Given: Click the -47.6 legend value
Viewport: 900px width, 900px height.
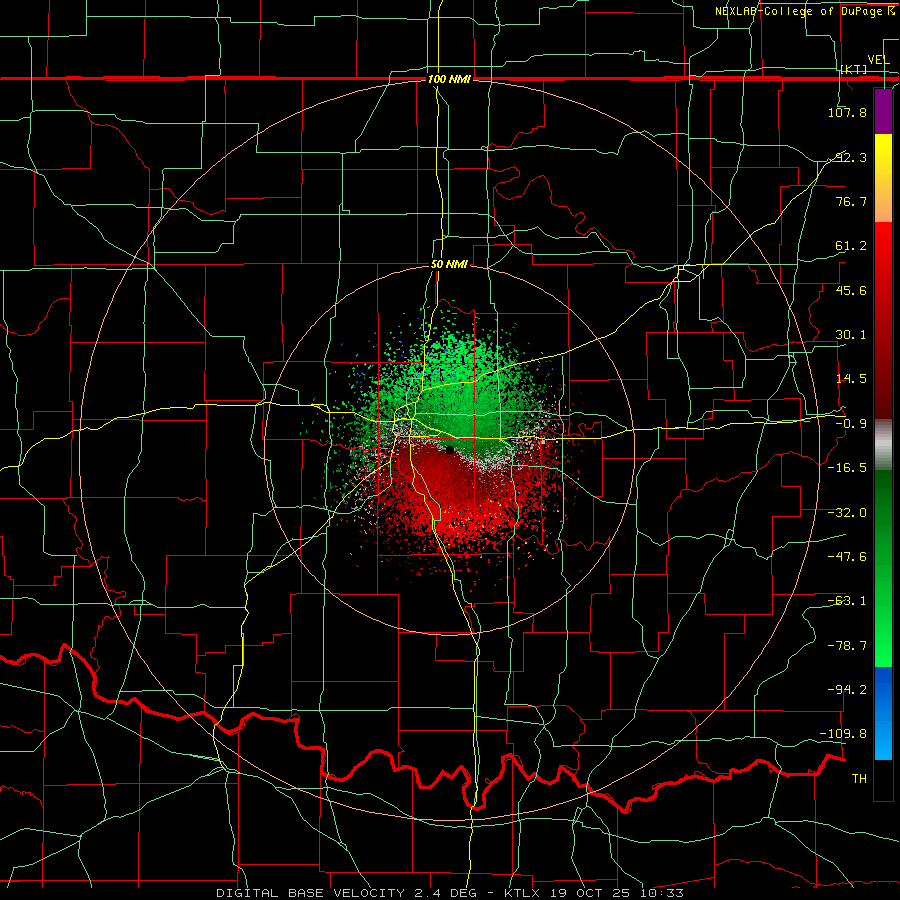Looking at the screenshot, I should pos(847,557).
